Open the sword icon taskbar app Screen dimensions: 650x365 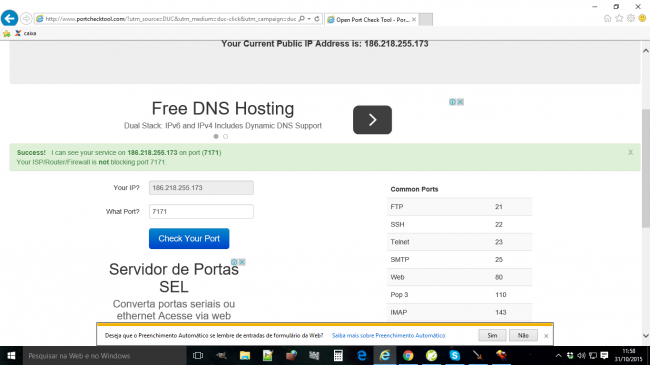(x=478, y=355)
